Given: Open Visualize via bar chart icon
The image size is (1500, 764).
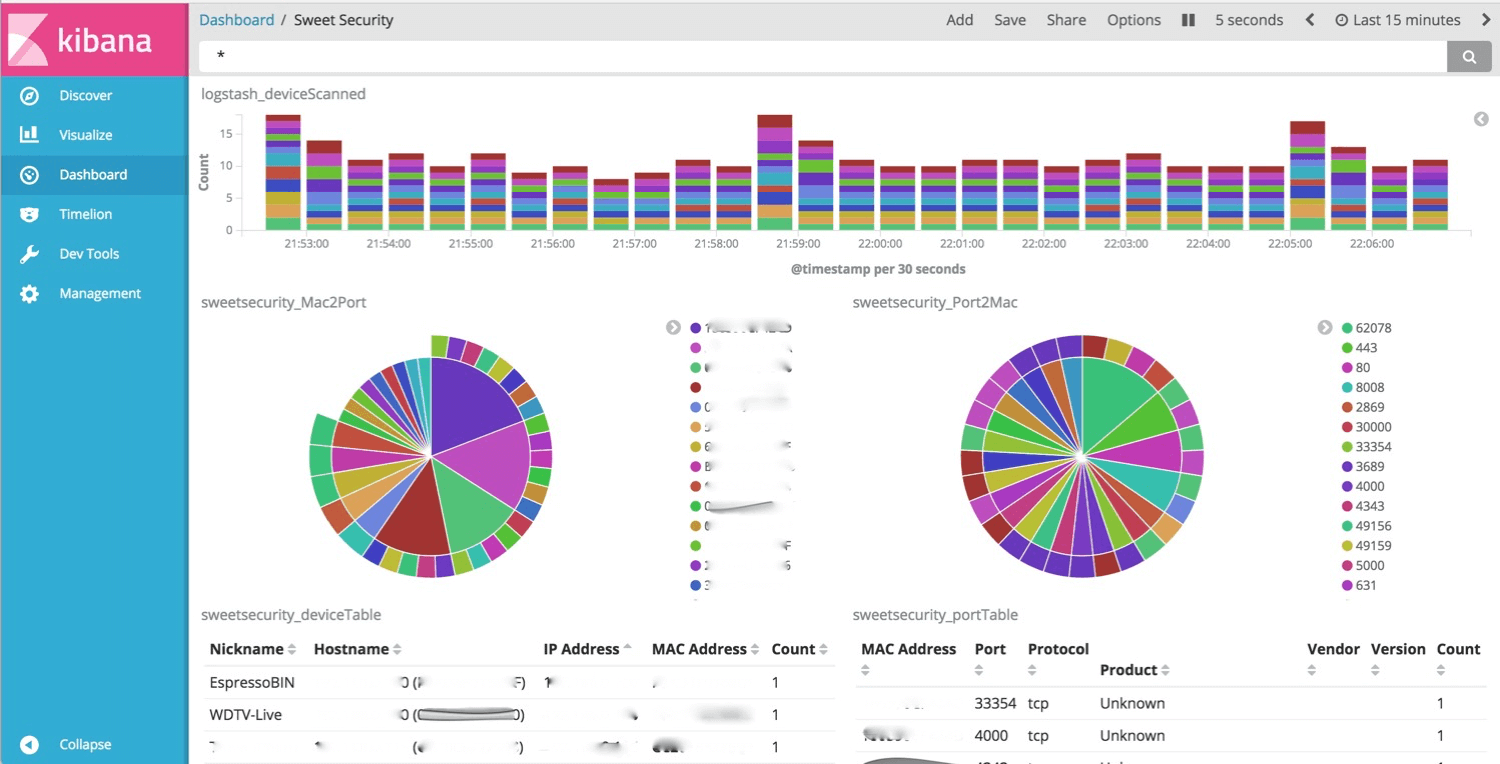Looking at the screenshot, I should point(29,135).
